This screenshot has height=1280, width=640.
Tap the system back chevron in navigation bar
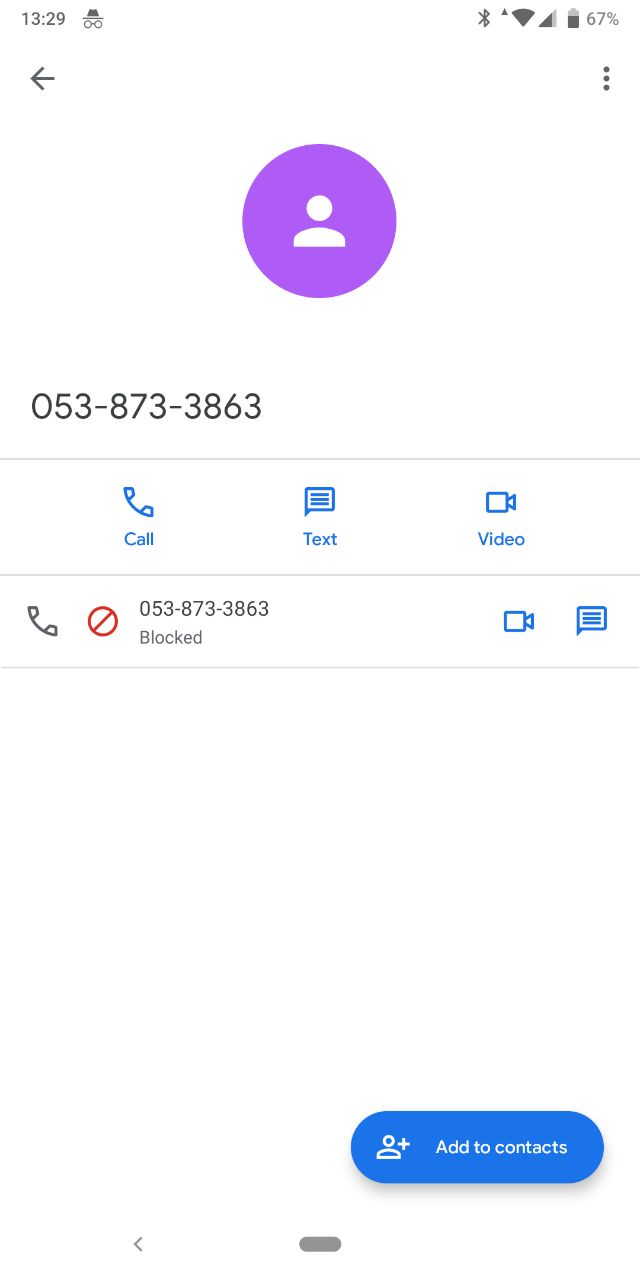click(138, 1244)
